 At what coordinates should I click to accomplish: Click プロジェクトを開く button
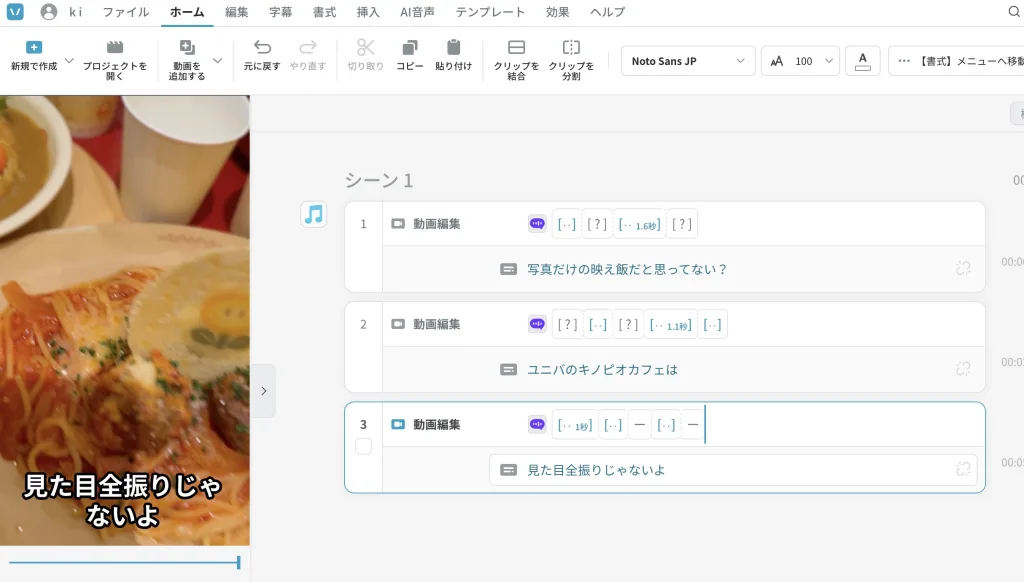click(x=115, y=60)
